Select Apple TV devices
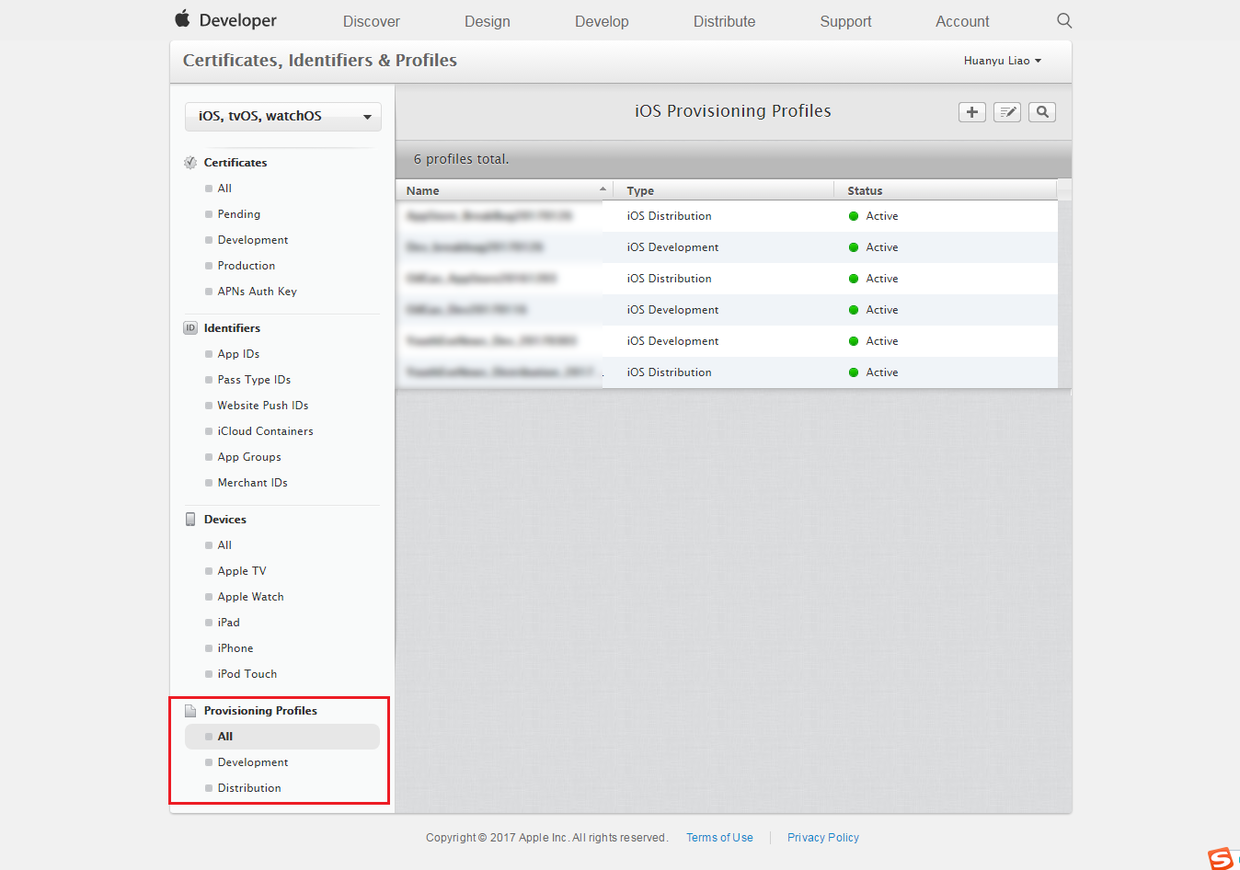The height and width of the screenshot is (870, 1240). [242, 571]
